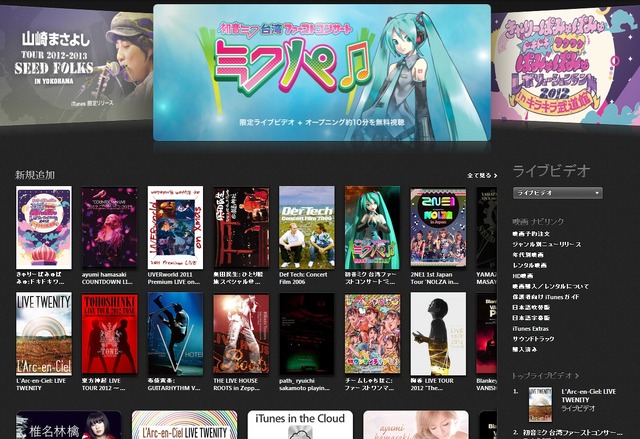
Task: Expand the トップライブビデオ chart heading
Action: point(549,371)
